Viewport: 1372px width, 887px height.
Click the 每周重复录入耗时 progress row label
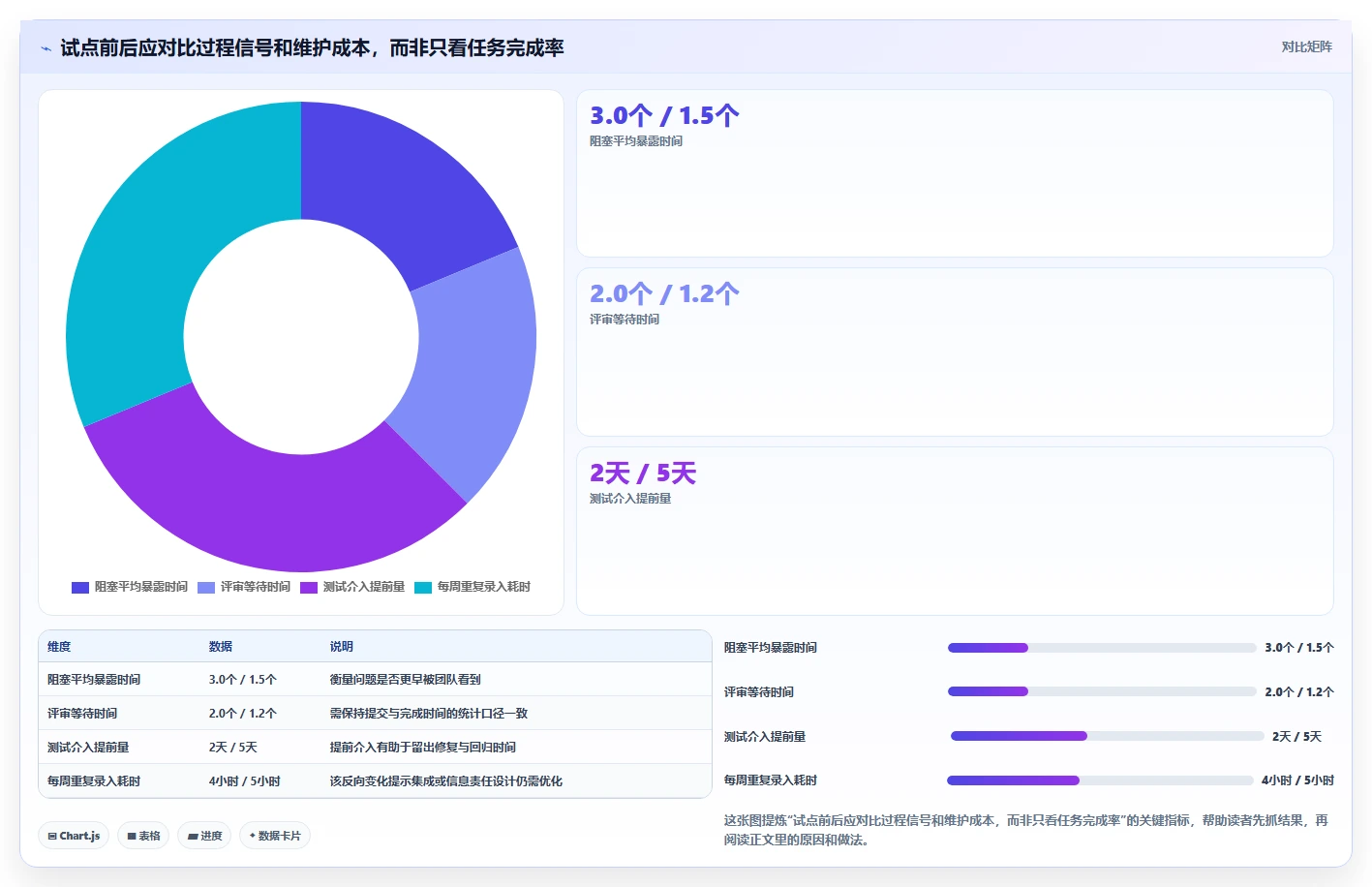click(x=771, y=780)
